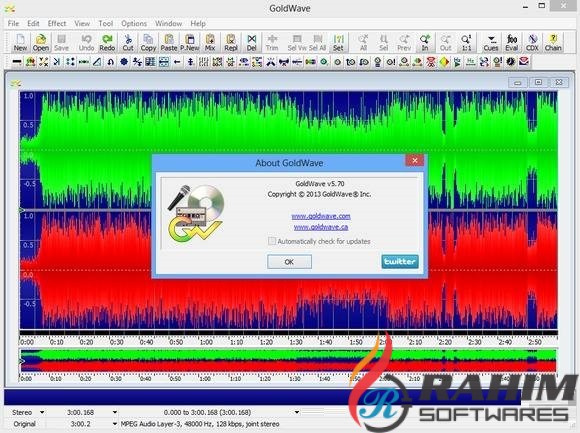Expand the 3:00.2 dropdown in the Original row
This screenshot has width=580, height=433.
click(115, 424)
